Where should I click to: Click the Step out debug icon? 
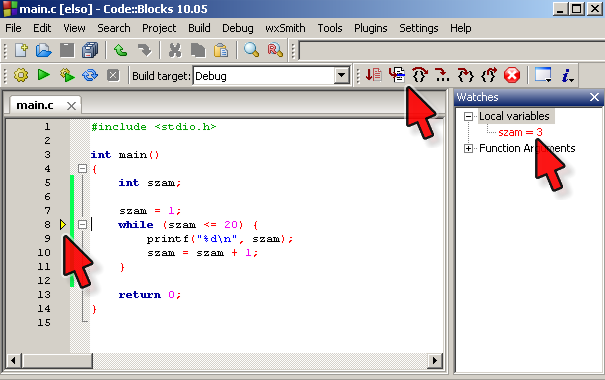[488, 74]
